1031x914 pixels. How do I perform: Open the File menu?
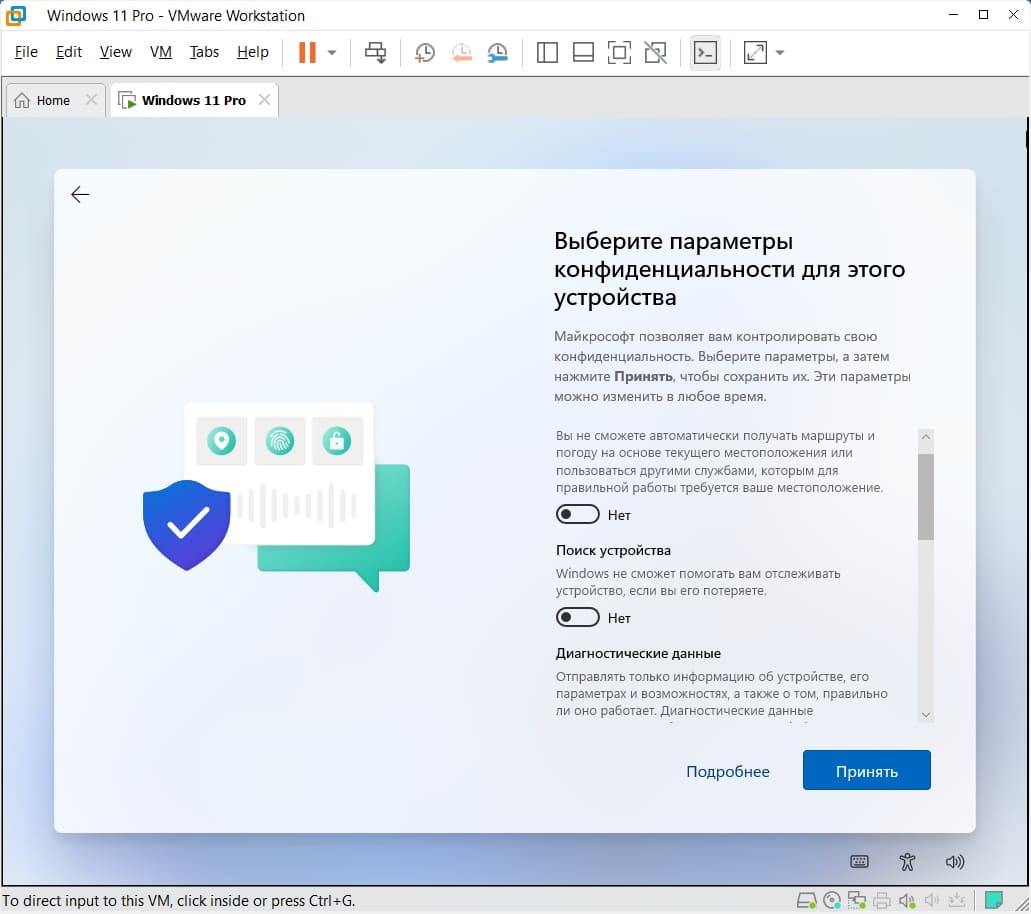(x=26, y=52)
